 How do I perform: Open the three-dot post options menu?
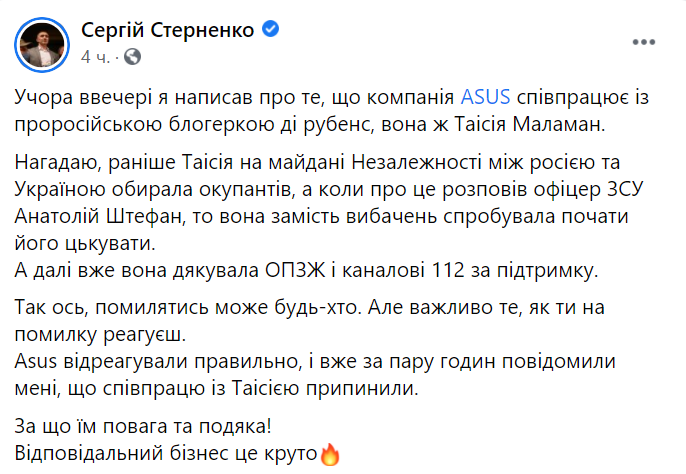[x=644, y=42]
